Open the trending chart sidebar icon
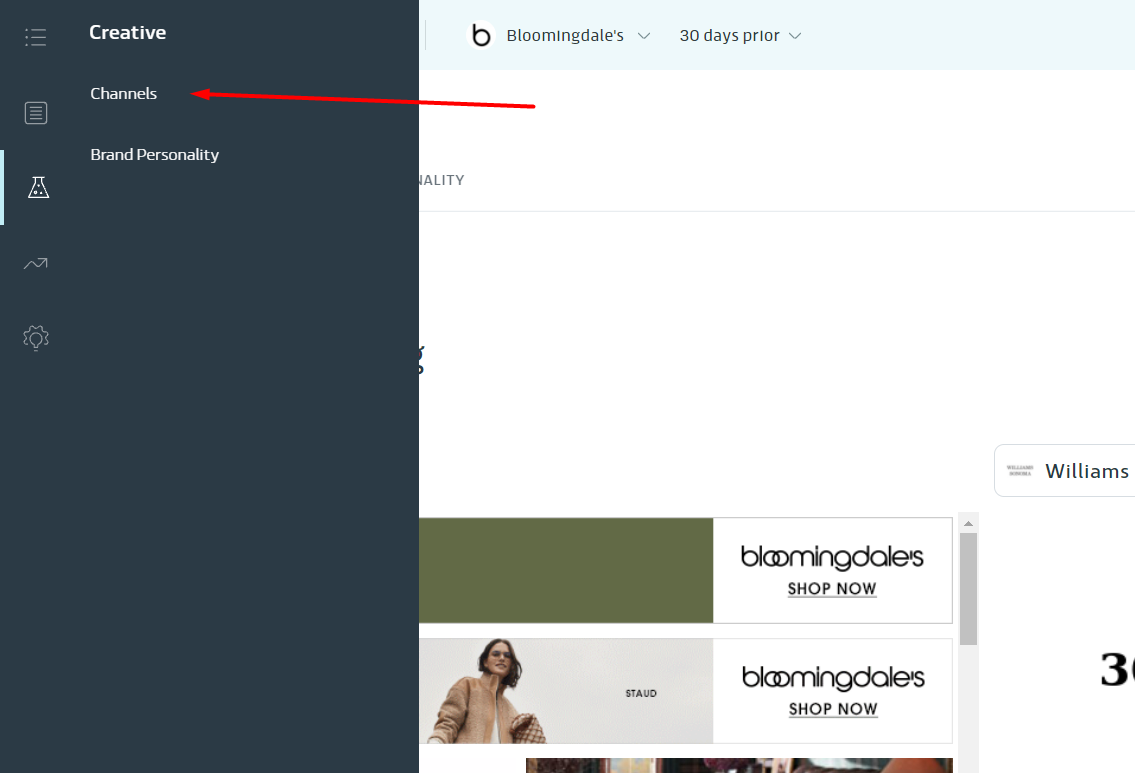Image resolution: width=1135 pixels, height=773 pixels. tap(35, 263)
